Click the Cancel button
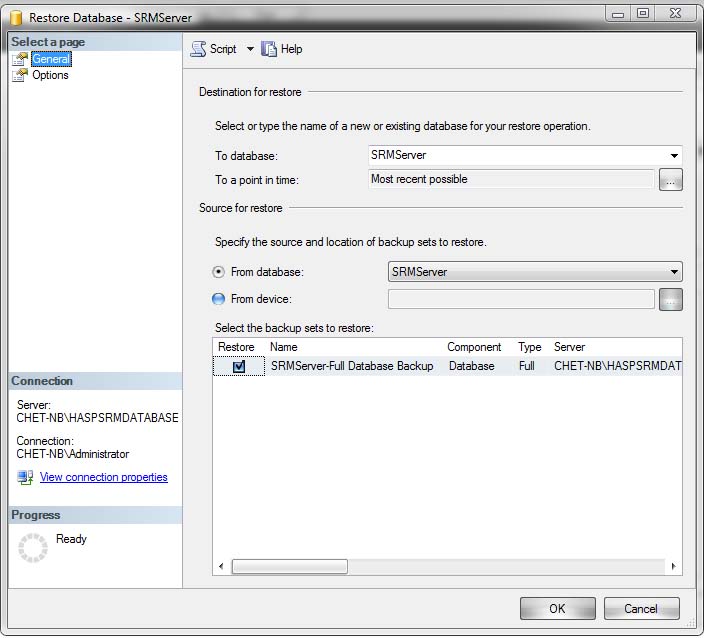The width and height of the screenshot is (704, 638). (641, 609)
